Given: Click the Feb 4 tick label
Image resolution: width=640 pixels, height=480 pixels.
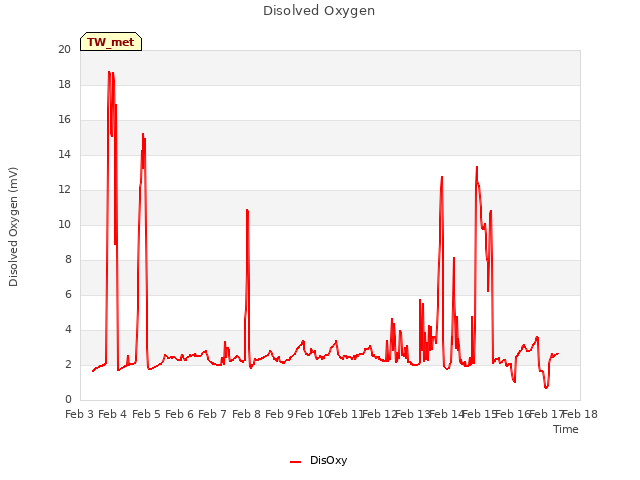Looking at the screenshot, I should point(113,414).
